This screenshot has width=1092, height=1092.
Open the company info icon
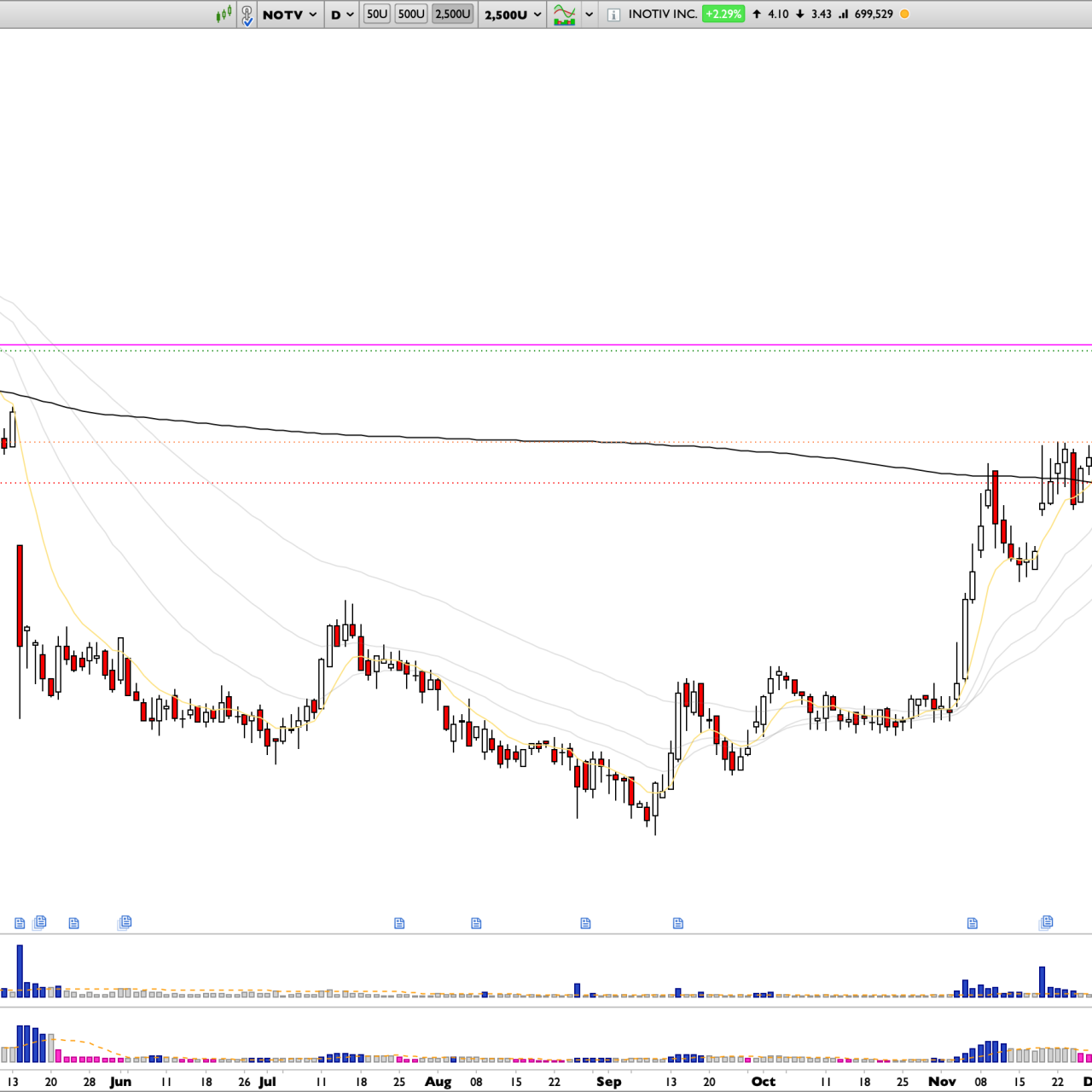pos(613,15)
